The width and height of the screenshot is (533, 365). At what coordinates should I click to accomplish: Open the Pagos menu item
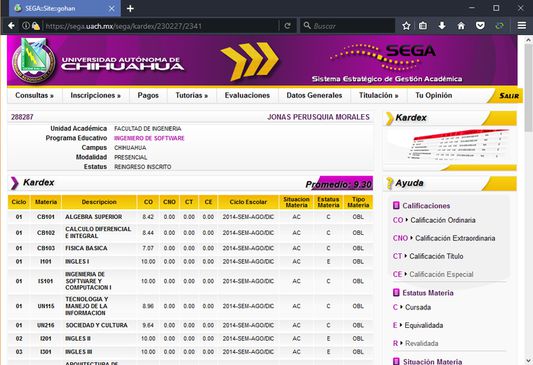click(148, 95)
